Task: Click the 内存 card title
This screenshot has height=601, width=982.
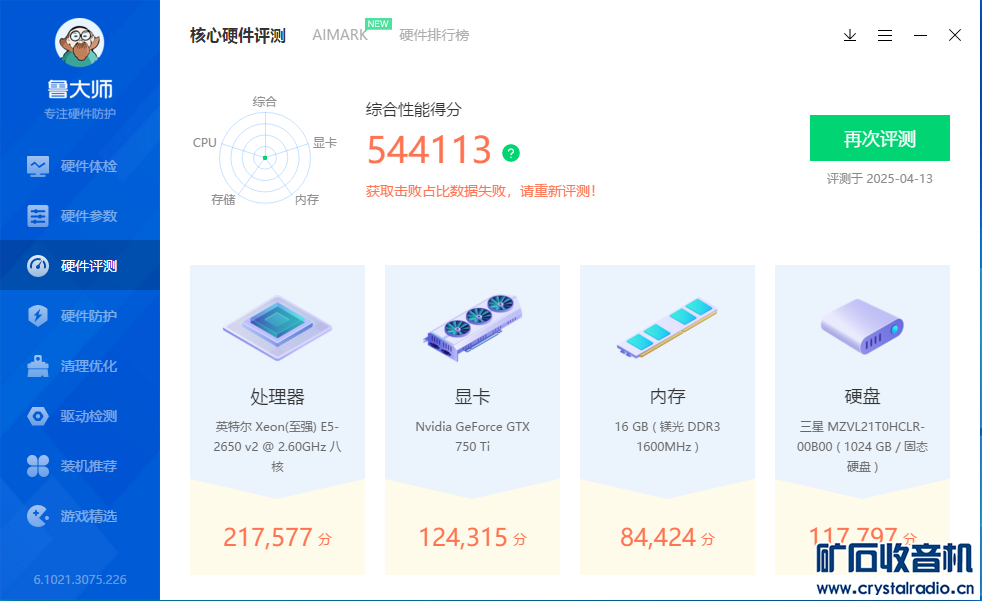Action: [x=667, y=396]
